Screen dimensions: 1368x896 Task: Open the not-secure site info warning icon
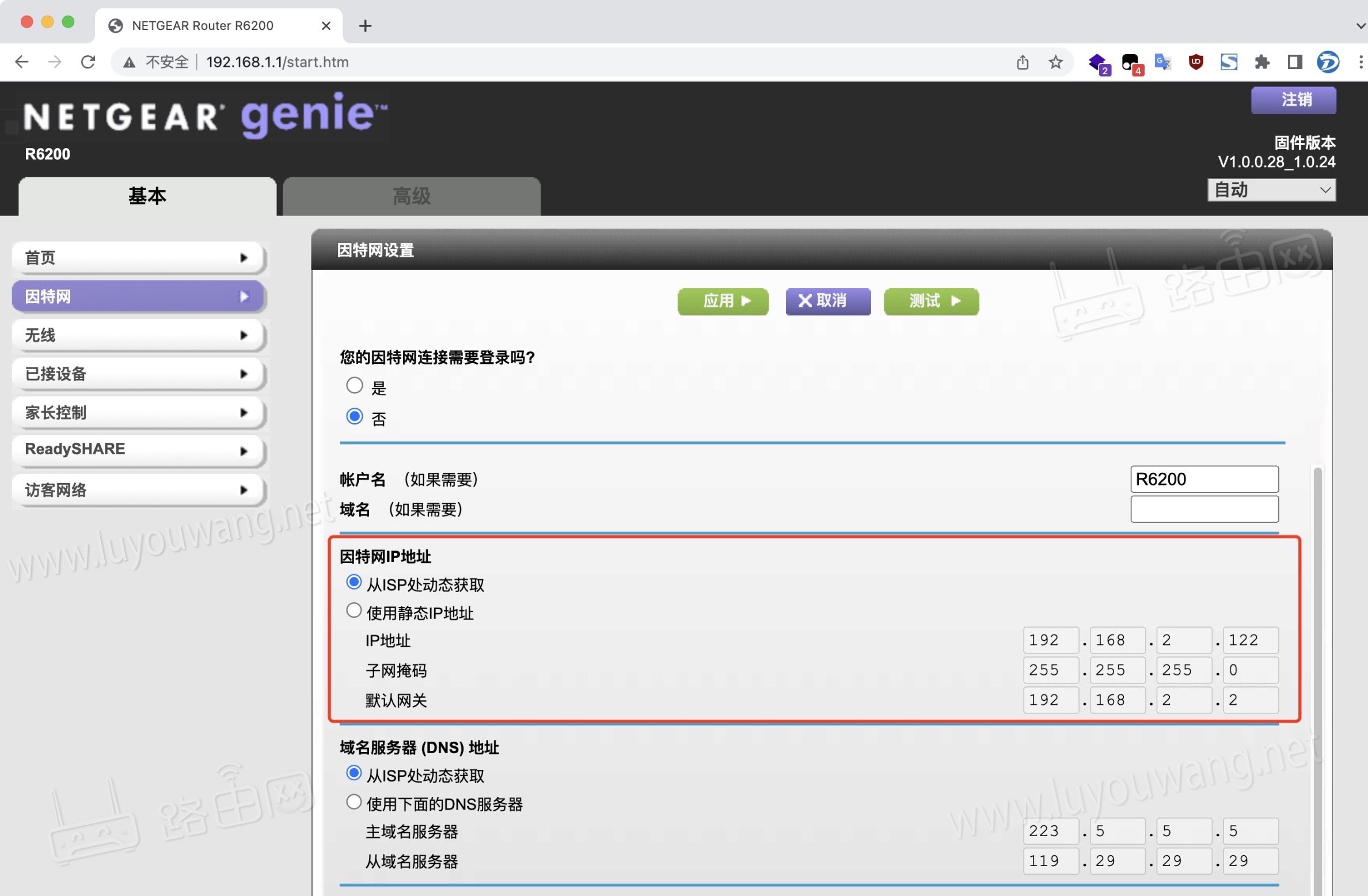tap(130, 62)
